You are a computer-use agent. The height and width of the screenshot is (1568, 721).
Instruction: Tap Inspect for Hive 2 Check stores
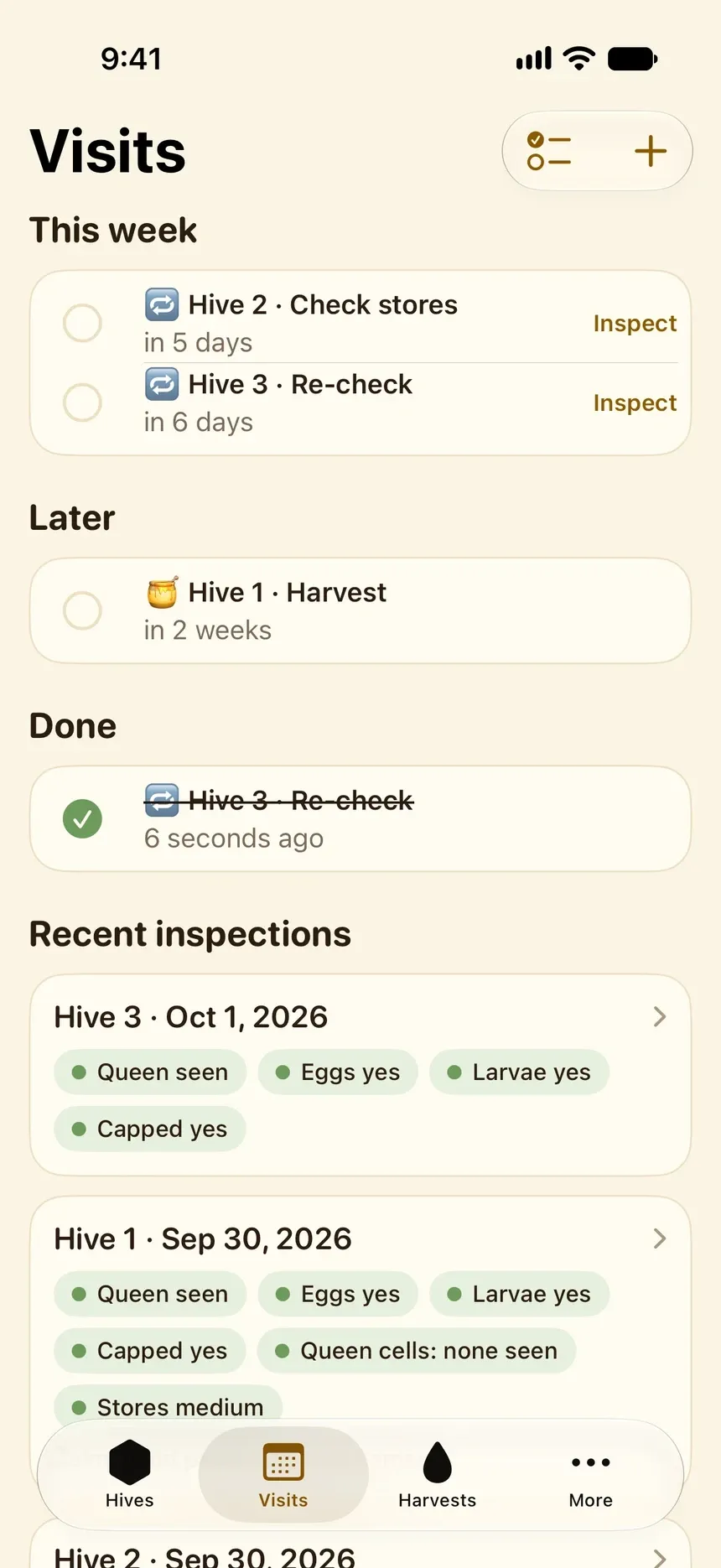[x=635, y=323]
